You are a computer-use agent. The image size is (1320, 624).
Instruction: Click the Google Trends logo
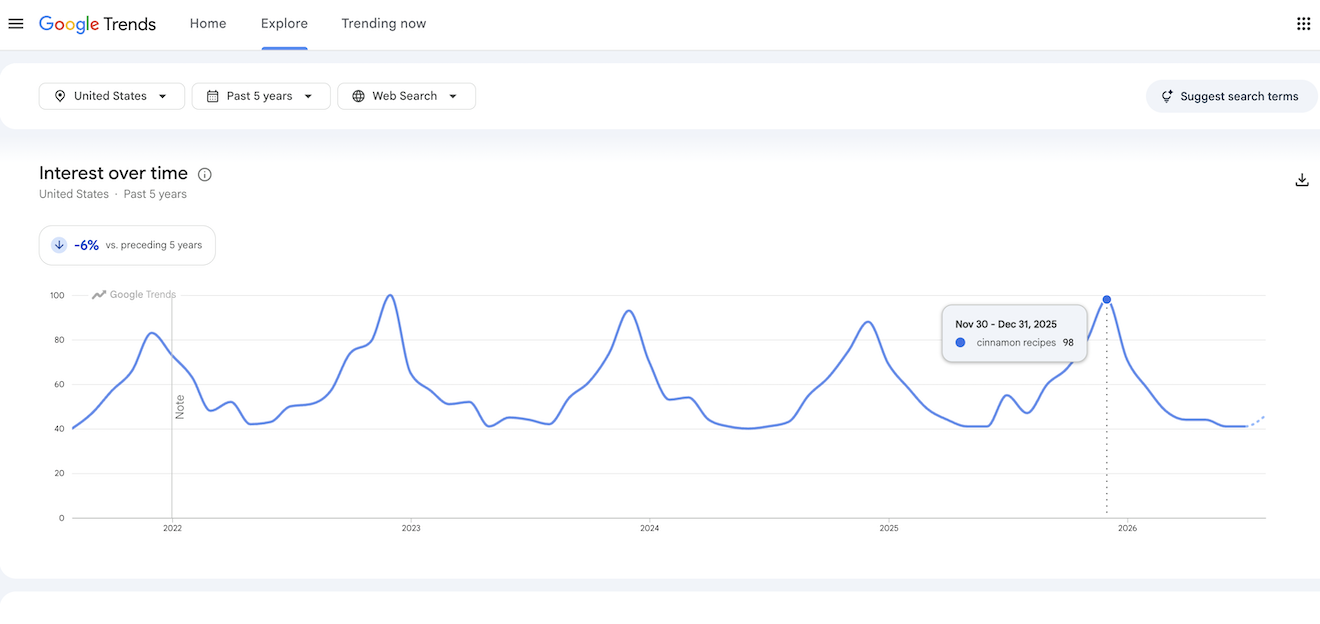tap(97, 24)
